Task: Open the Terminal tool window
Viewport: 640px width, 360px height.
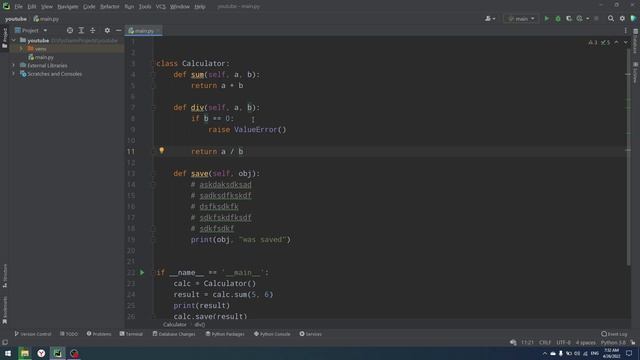Action: (x=131, y=334)
